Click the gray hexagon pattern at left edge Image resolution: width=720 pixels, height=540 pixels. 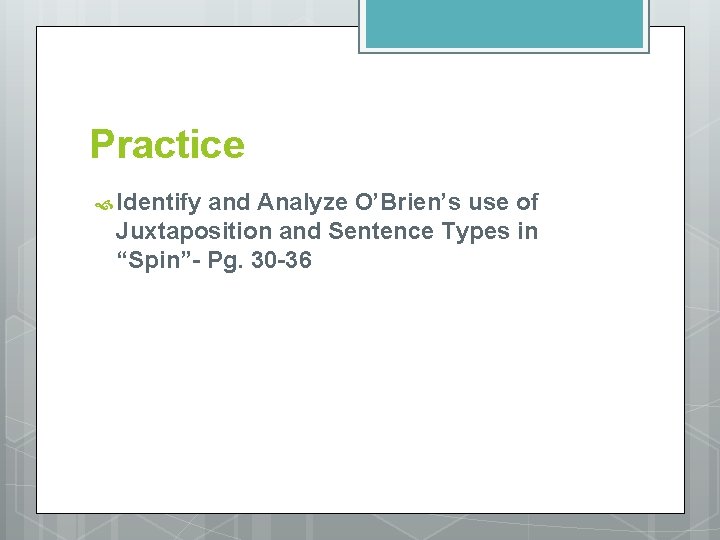16,300
